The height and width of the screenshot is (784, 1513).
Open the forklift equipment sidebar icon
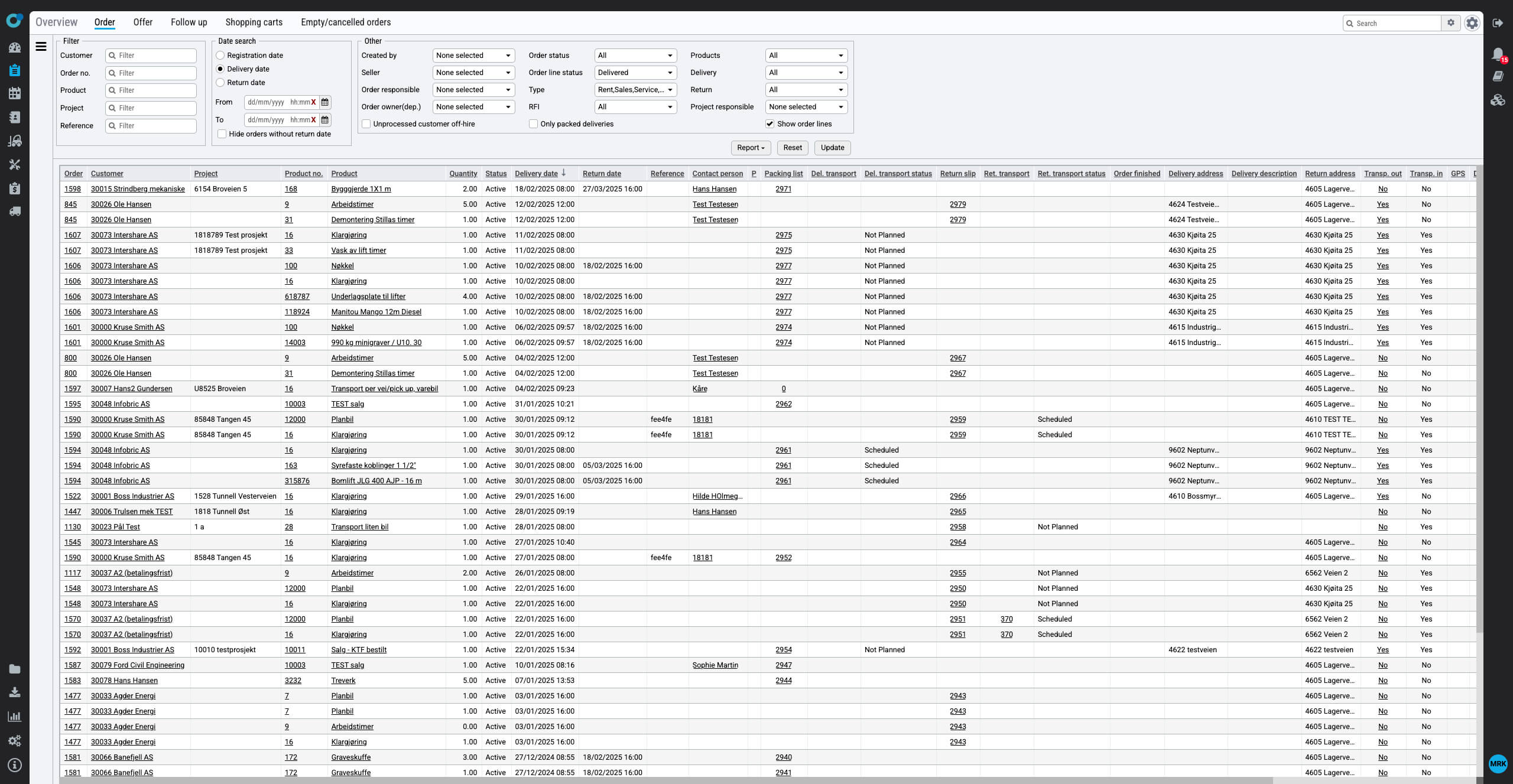[15, 141]
